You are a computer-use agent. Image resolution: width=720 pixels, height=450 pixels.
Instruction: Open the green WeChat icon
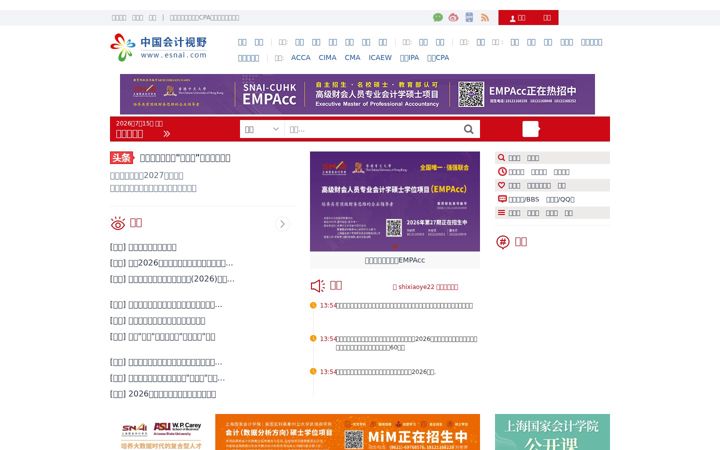(x=438, y=17)
